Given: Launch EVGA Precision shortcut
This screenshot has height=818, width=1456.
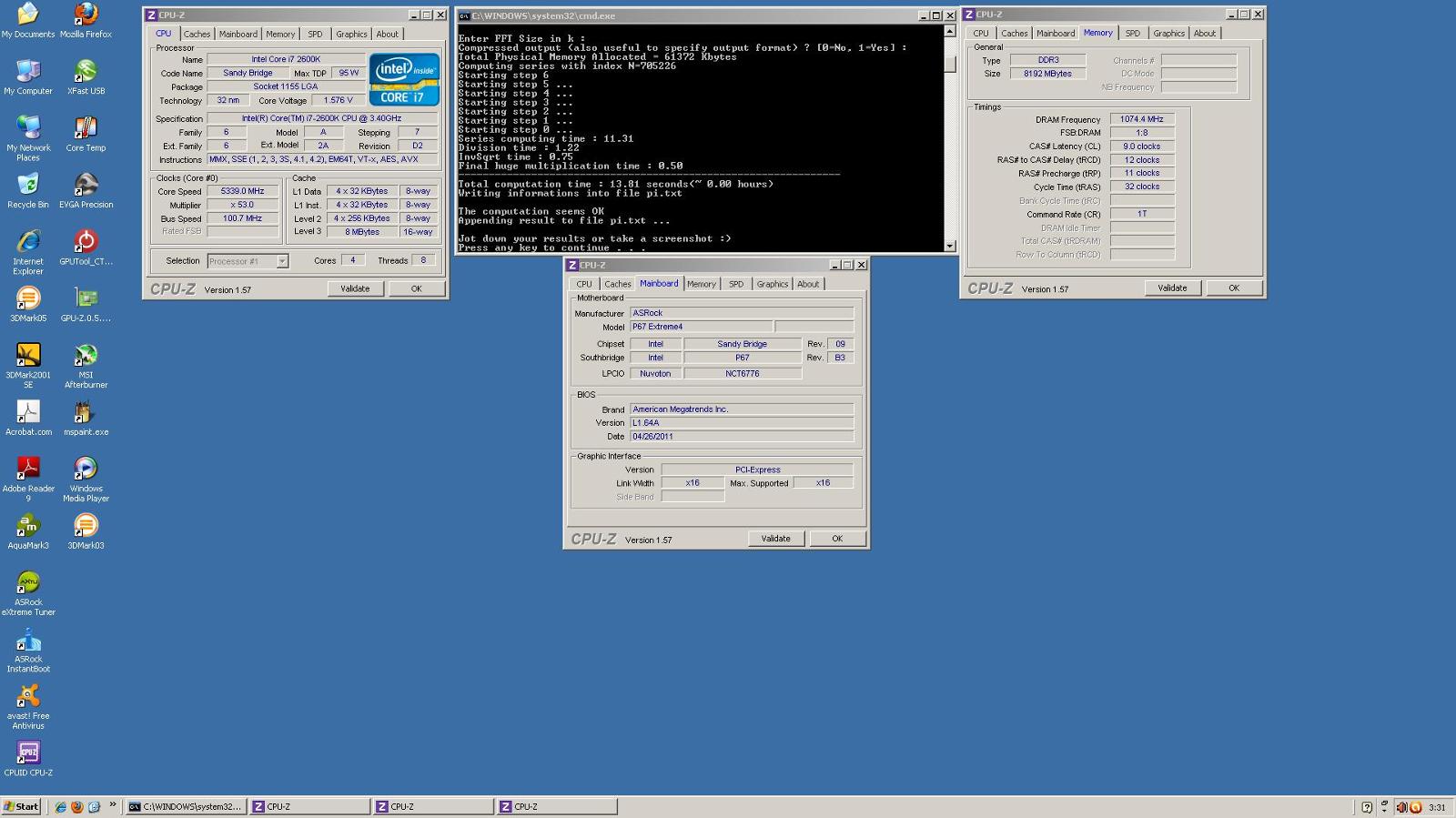Looking at the screenshot, I should point(86,191).
